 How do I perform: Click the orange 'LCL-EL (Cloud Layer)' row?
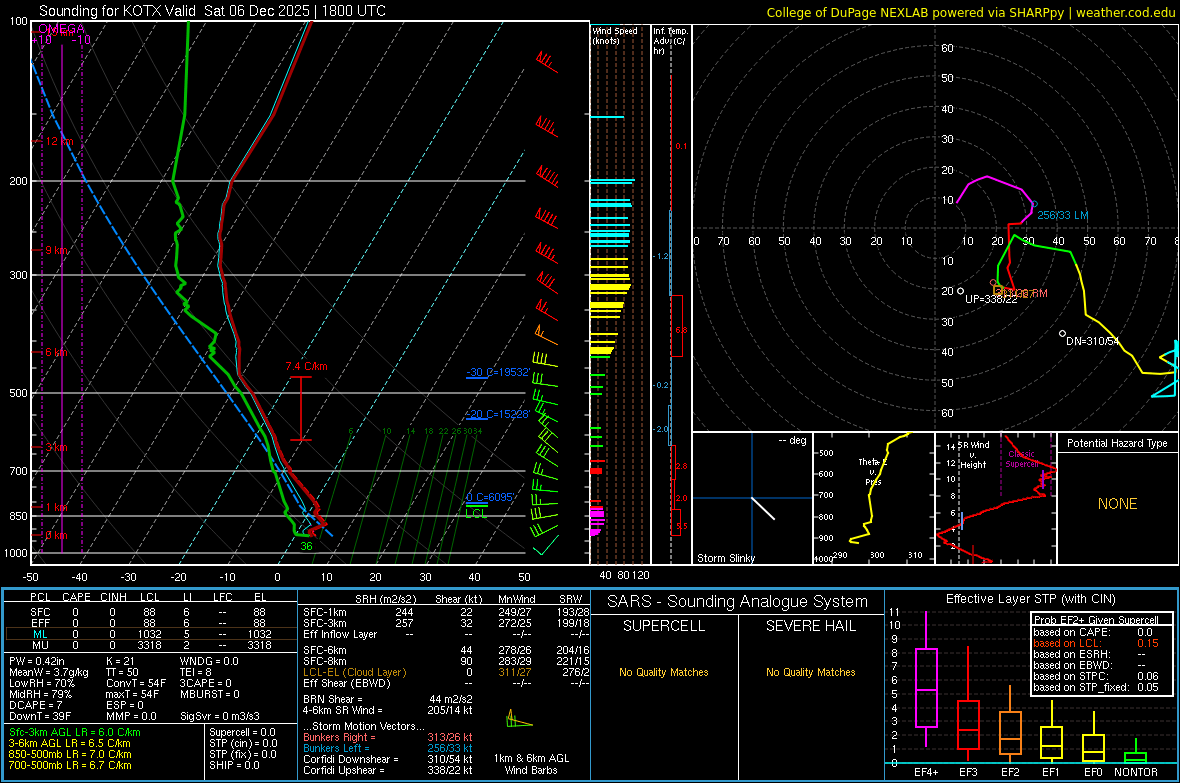tap(446, 672)
